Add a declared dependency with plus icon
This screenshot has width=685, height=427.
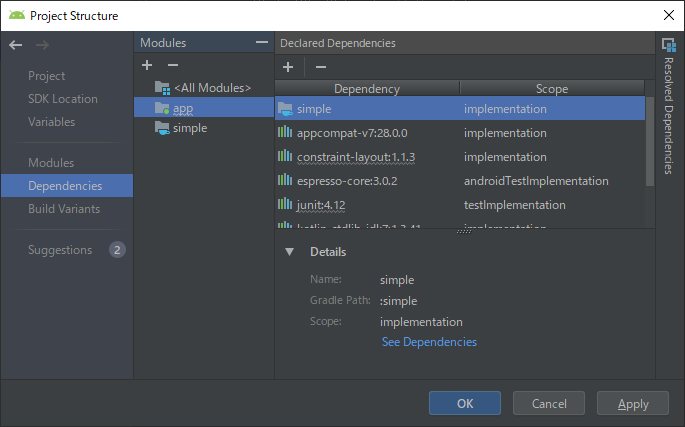coord(288,67)
